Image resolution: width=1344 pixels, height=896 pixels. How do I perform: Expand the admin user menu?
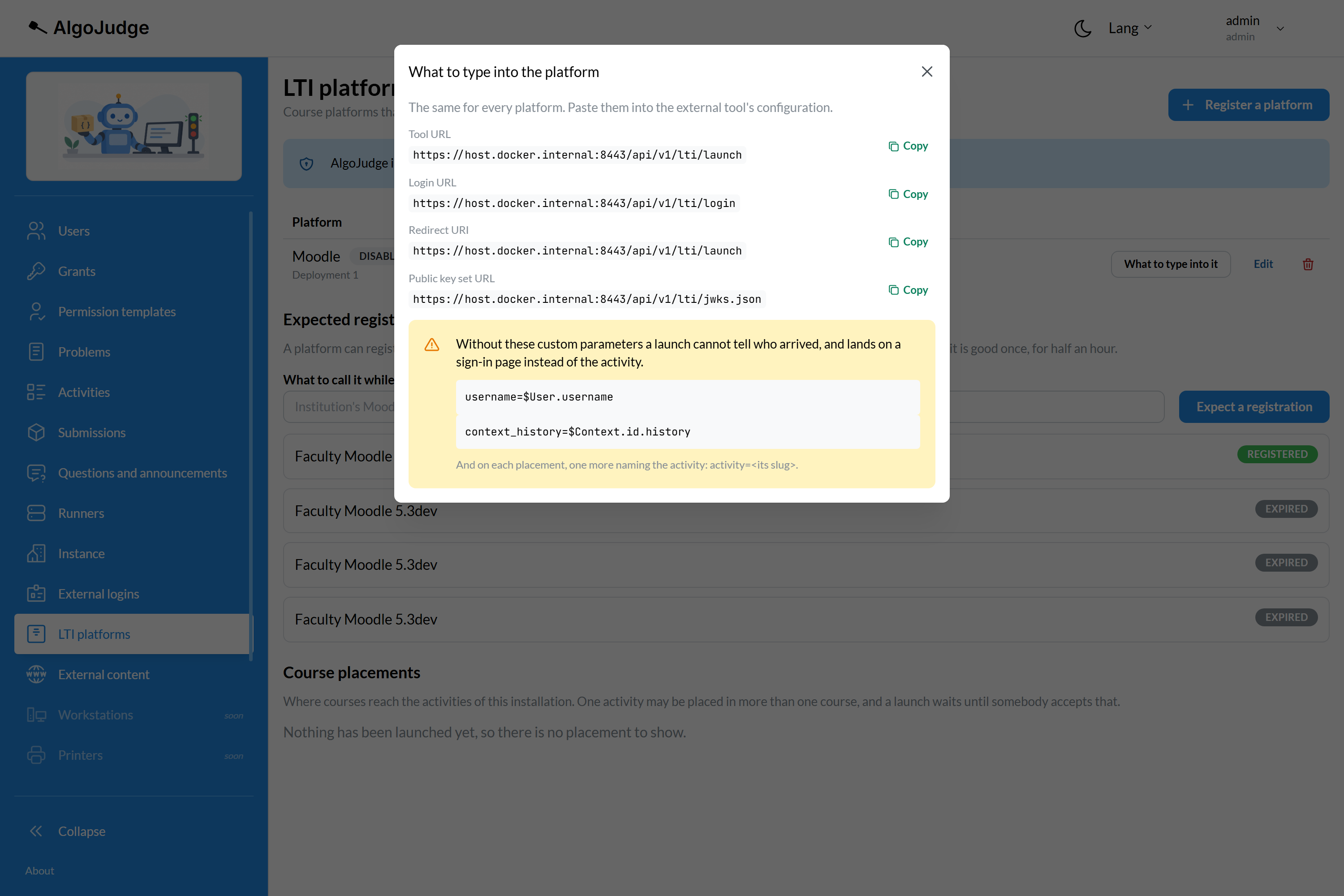point(1255,28)
